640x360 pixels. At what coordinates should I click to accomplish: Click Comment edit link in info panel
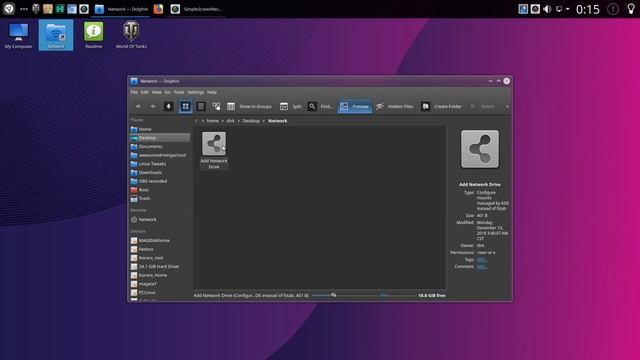pyautogui.click(x=482, y=267)
